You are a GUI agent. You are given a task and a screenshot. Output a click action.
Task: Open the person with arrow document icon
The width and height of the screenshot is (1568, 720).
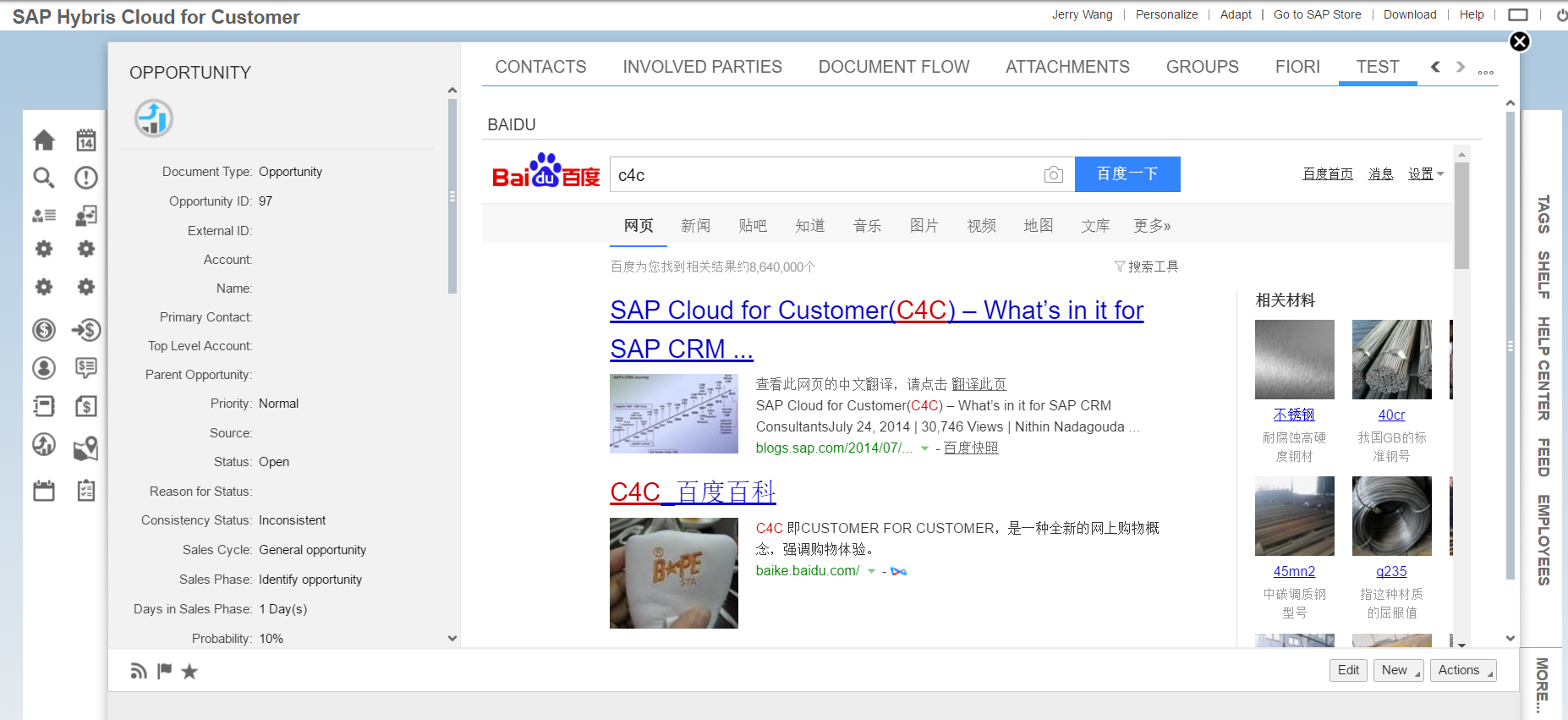(86, 216)
